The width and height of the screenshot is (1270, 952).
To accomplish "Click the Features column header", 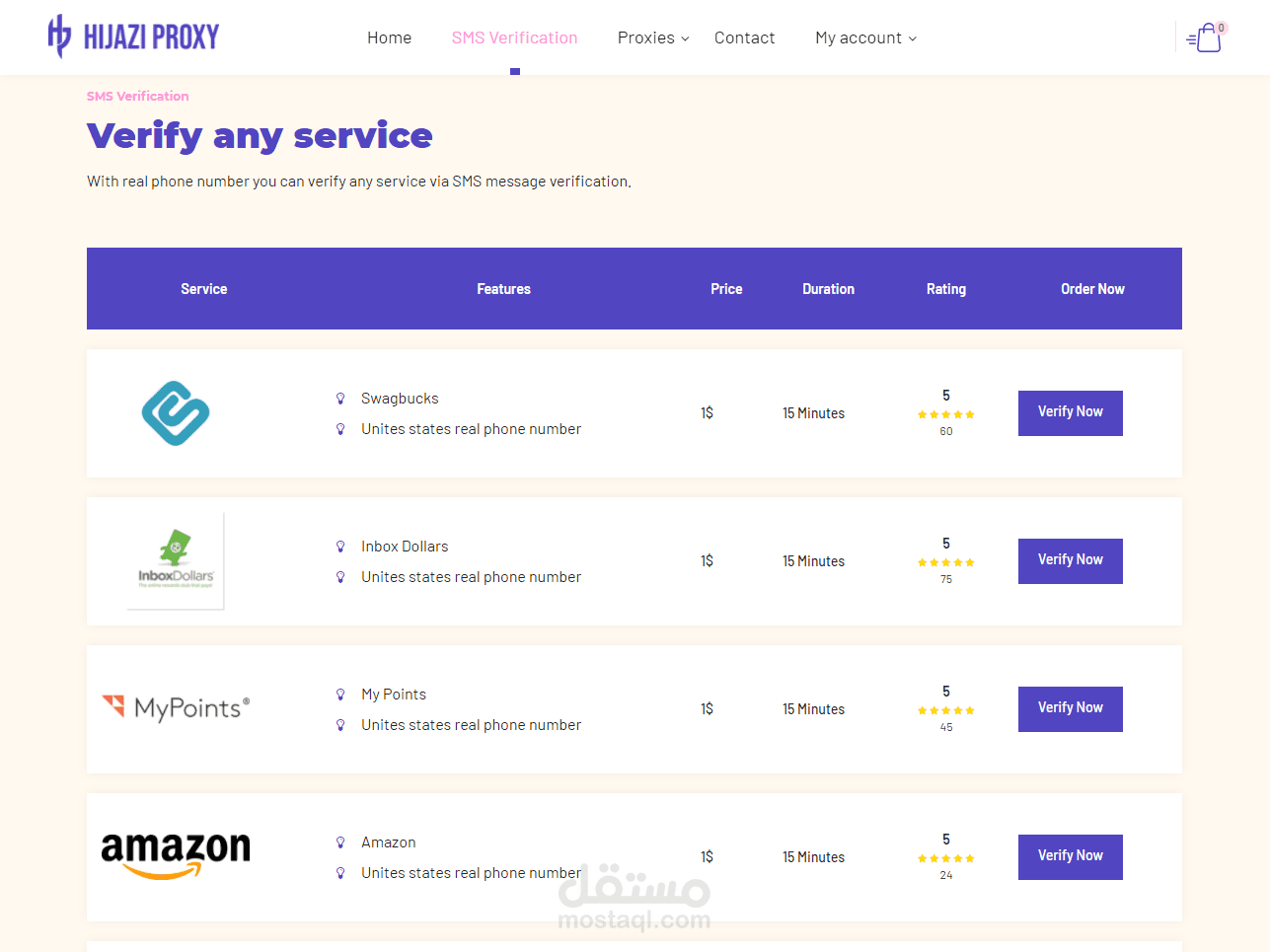I will point(504,289).
